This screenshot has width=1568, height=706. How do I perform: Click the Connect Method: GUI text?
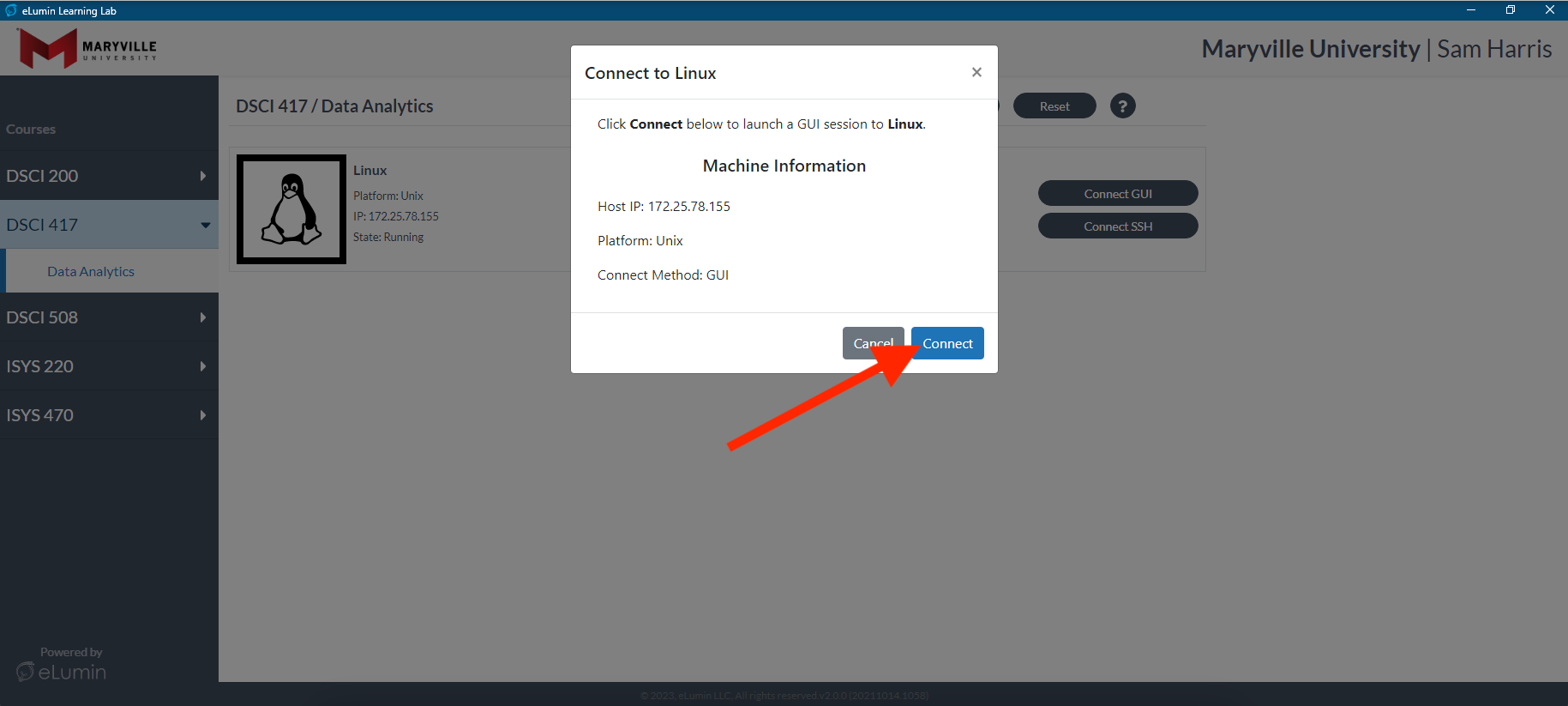[x=663, y=275]
